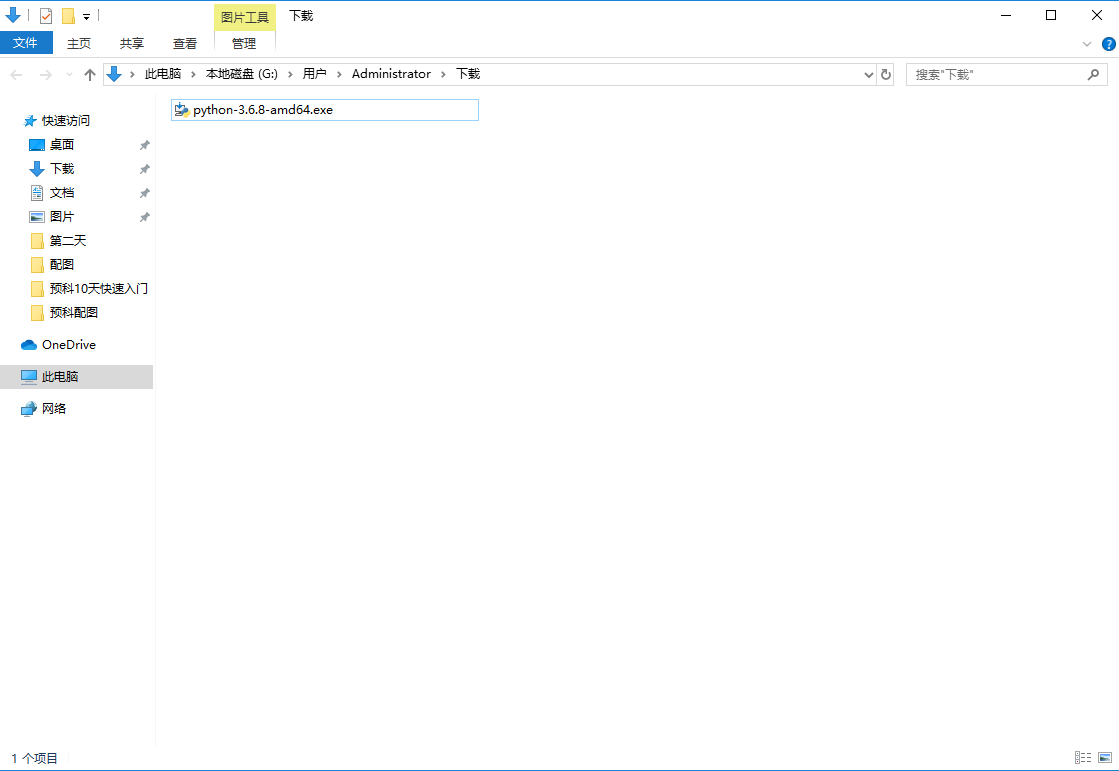This screenshot has width=1119, height=771.
Task: Open the address bar history dropdown
Action: 868,75
